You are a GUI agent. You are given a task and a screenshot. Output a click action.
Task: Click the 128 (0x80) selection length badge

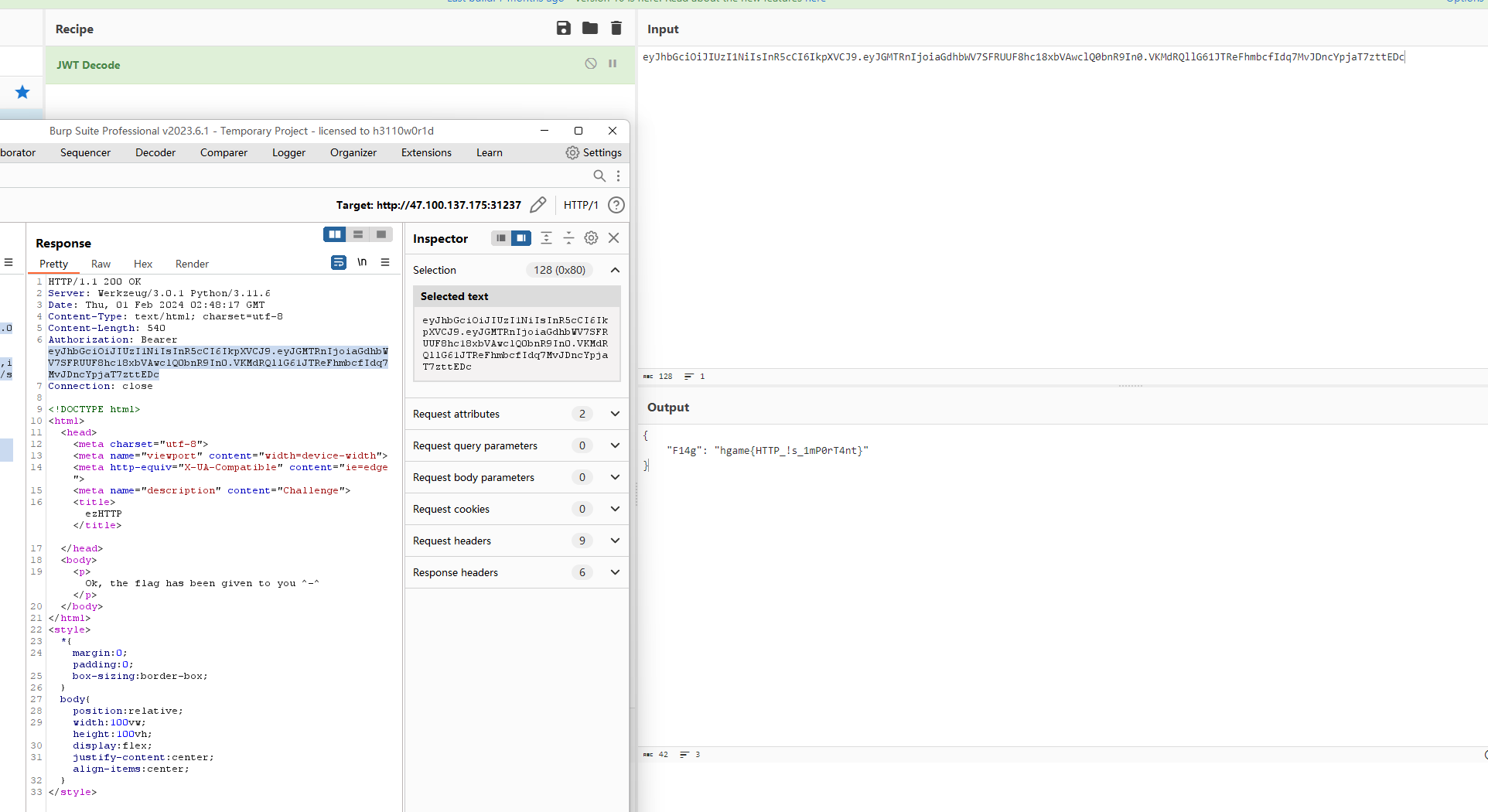[559, 270]
